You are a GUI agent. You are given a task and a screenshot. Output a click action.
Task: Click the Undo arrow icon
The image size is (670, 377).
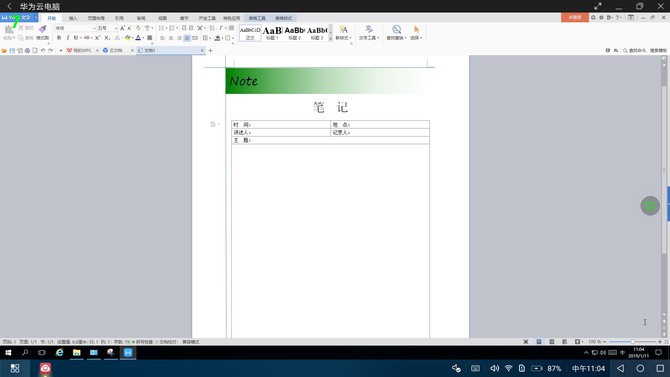(x=43, y=50)
